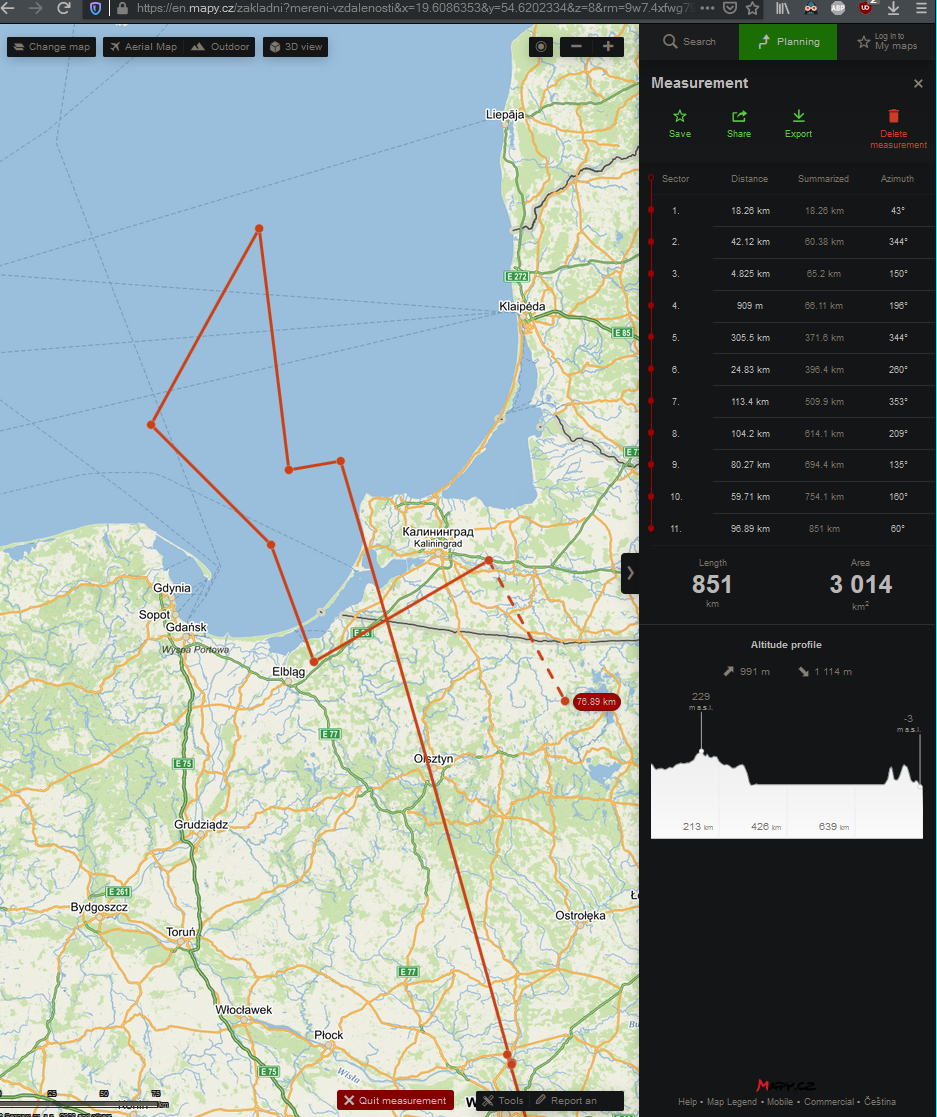This screenshot has width=937, height=1117.
Task: Reload the page in browser toolbar
Action: [x=63, y=8]
